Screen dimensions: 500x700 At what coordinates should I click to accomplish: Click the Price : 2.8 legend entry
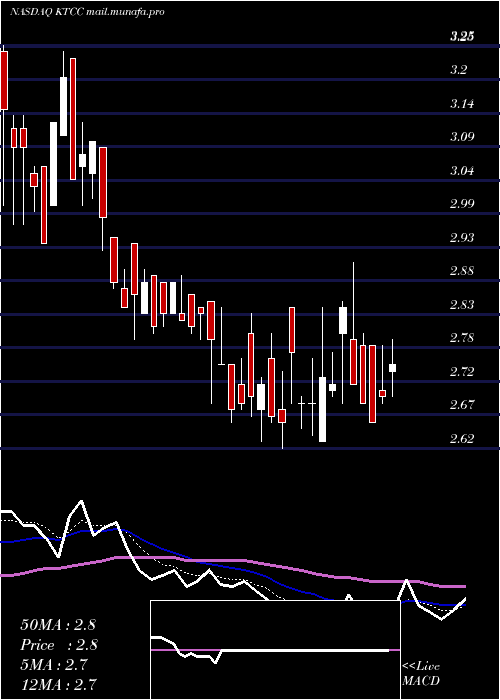click(59, 645)
